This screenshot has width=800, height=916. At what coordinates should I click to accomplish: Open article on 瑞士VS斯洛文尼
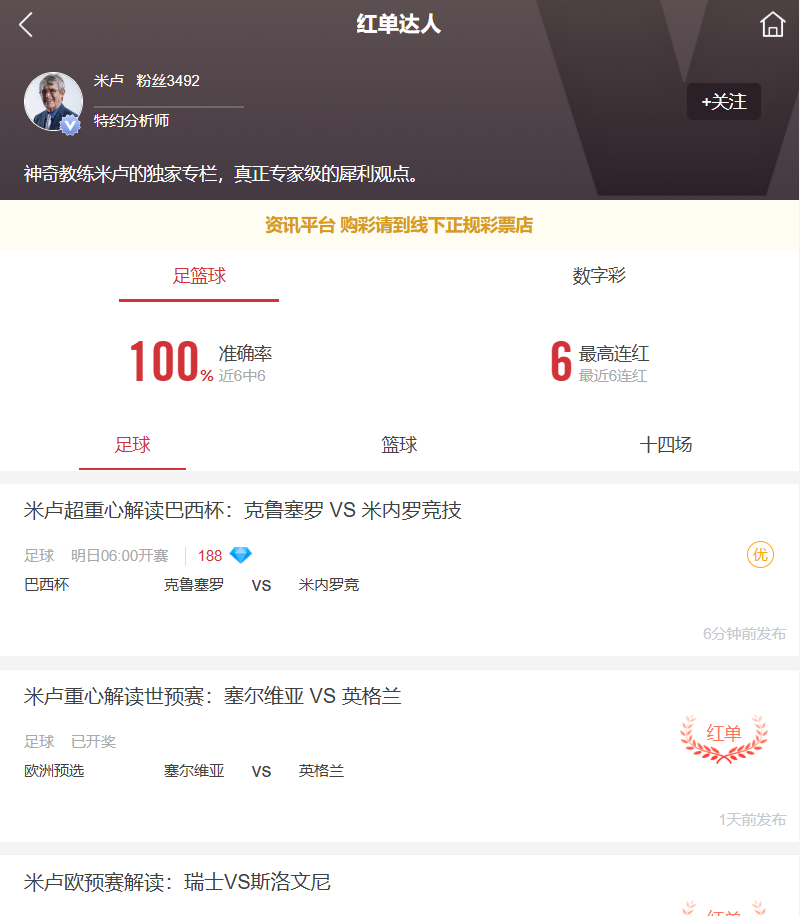178,882
